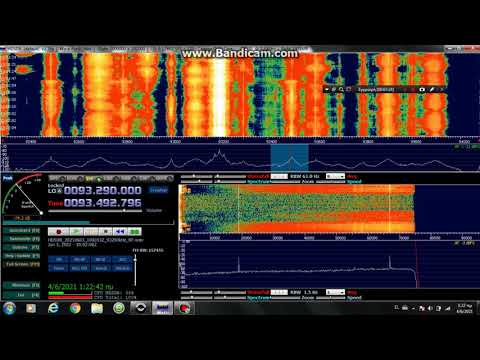
Task: Adjust the upper Waterfall contrast slider
Action: click(x=231, y=176)
